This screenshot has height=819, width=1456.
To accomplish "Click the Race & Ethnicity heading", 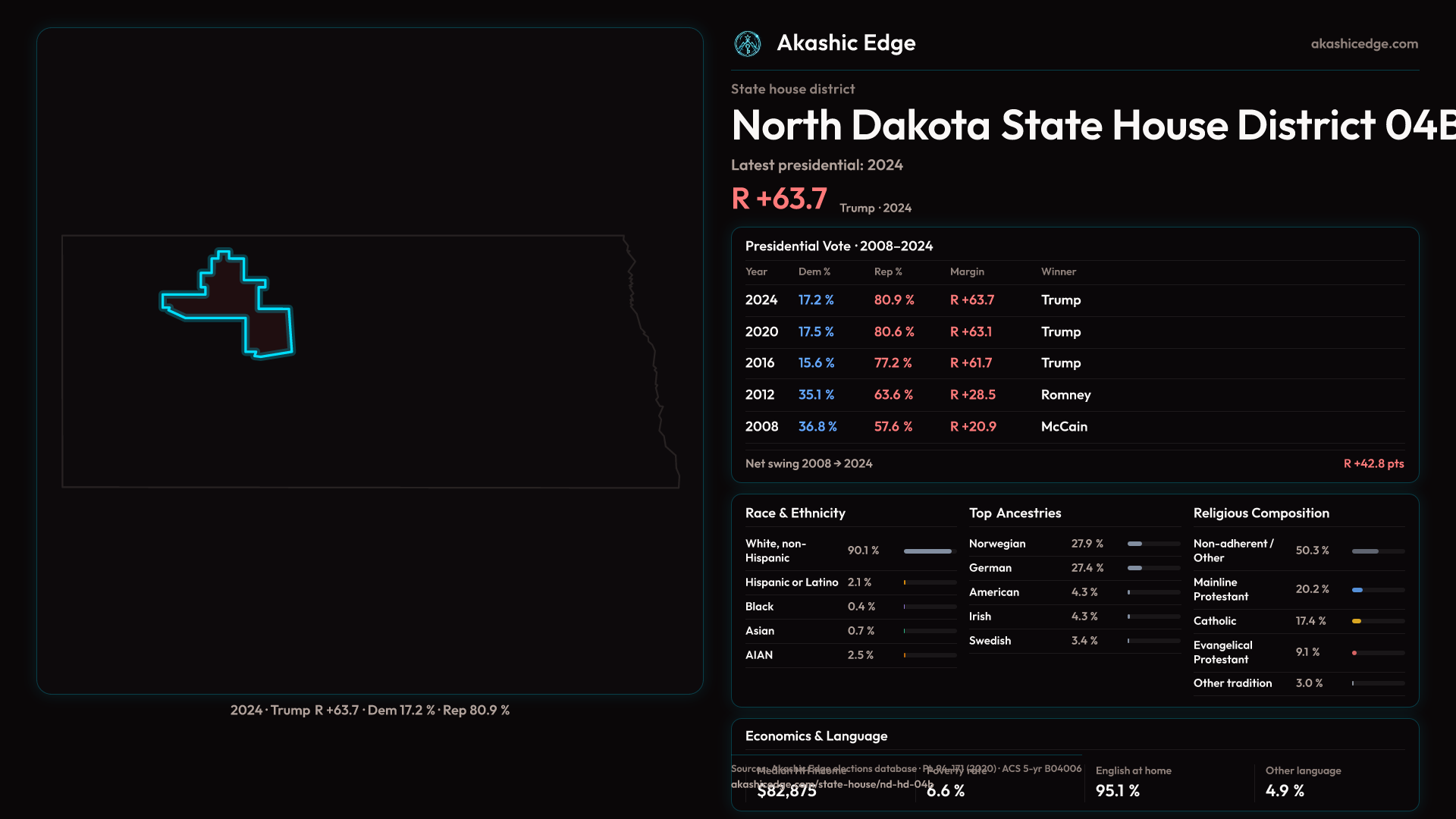I will click(x=795, y=513).
